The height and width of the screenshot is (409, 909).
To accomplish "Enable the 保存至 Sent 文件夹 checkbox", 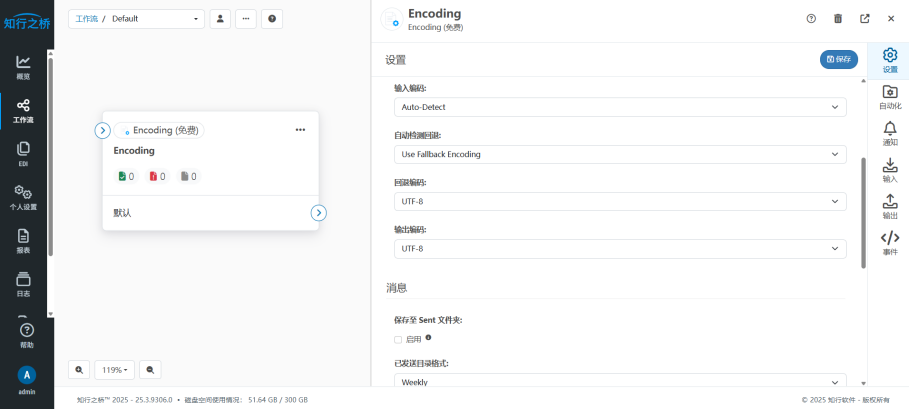I will tap(398, 339).
